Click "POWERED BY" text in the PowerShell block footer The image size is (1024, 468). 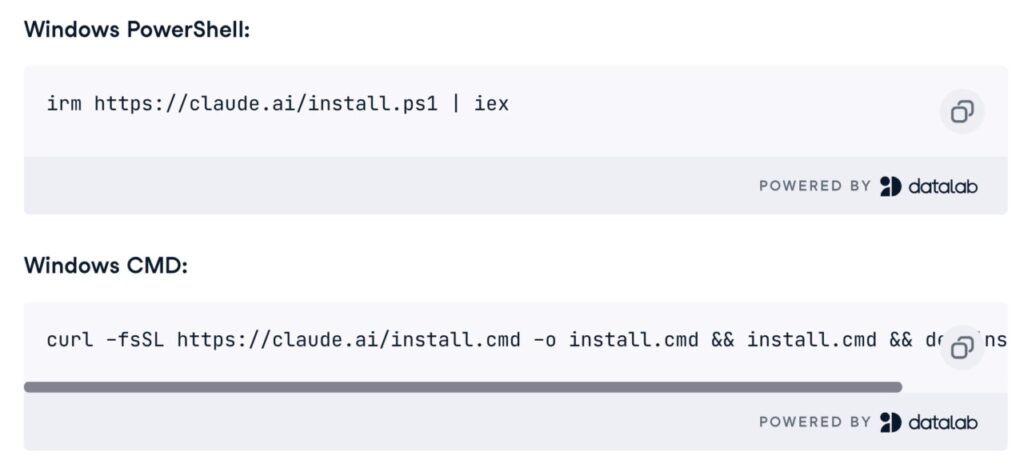(814, 186)
